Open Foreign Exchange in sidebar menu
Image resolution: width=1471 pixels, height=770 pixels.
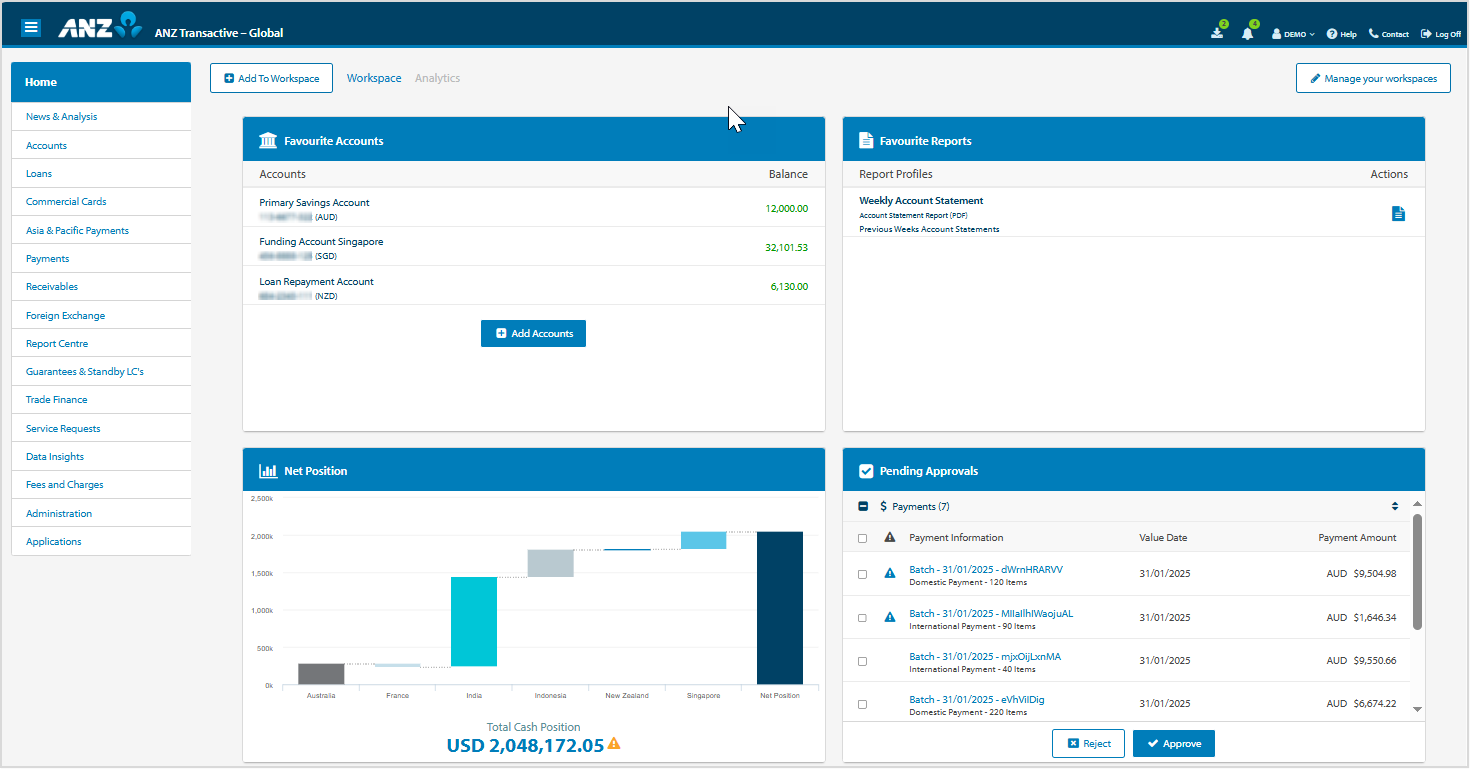[x=65, y=316]
